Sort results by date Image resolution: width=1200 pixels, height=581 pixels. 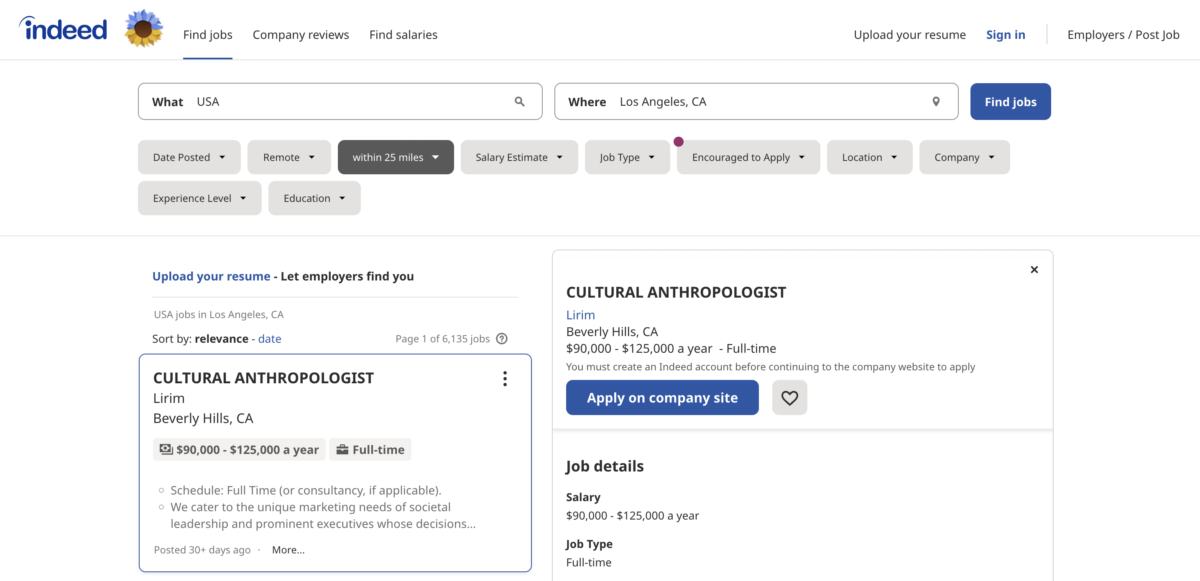click(x=270, y=339)
